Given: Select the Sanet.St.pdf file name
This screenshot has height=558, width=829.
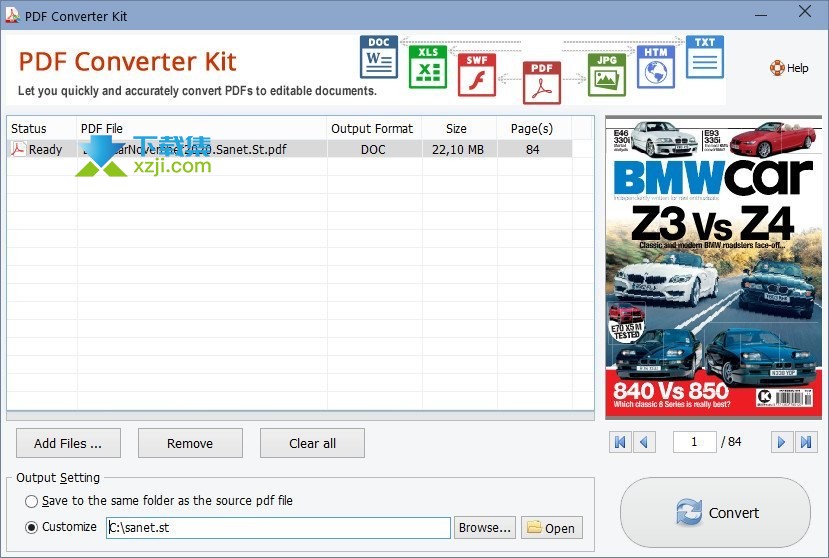Looking at the screenshot, I should [x=185, y=150].
